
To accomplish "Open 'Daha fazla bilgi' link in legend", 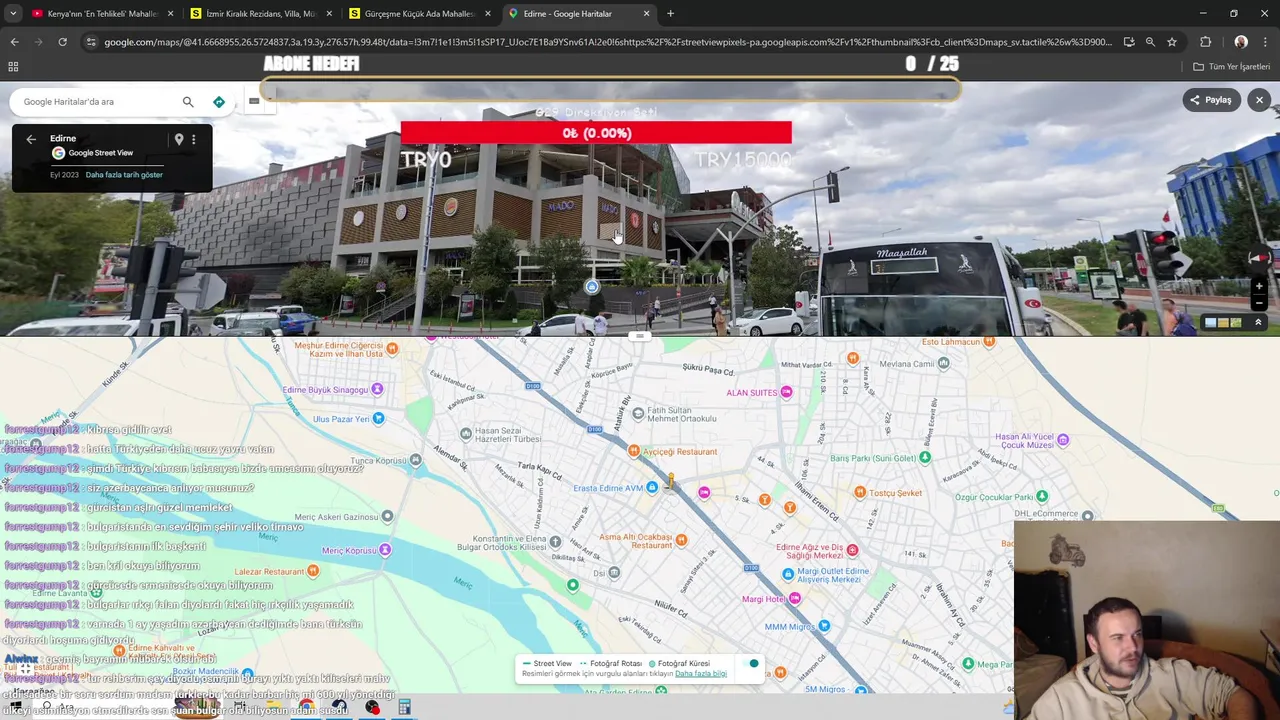I will tap(701, 674).
